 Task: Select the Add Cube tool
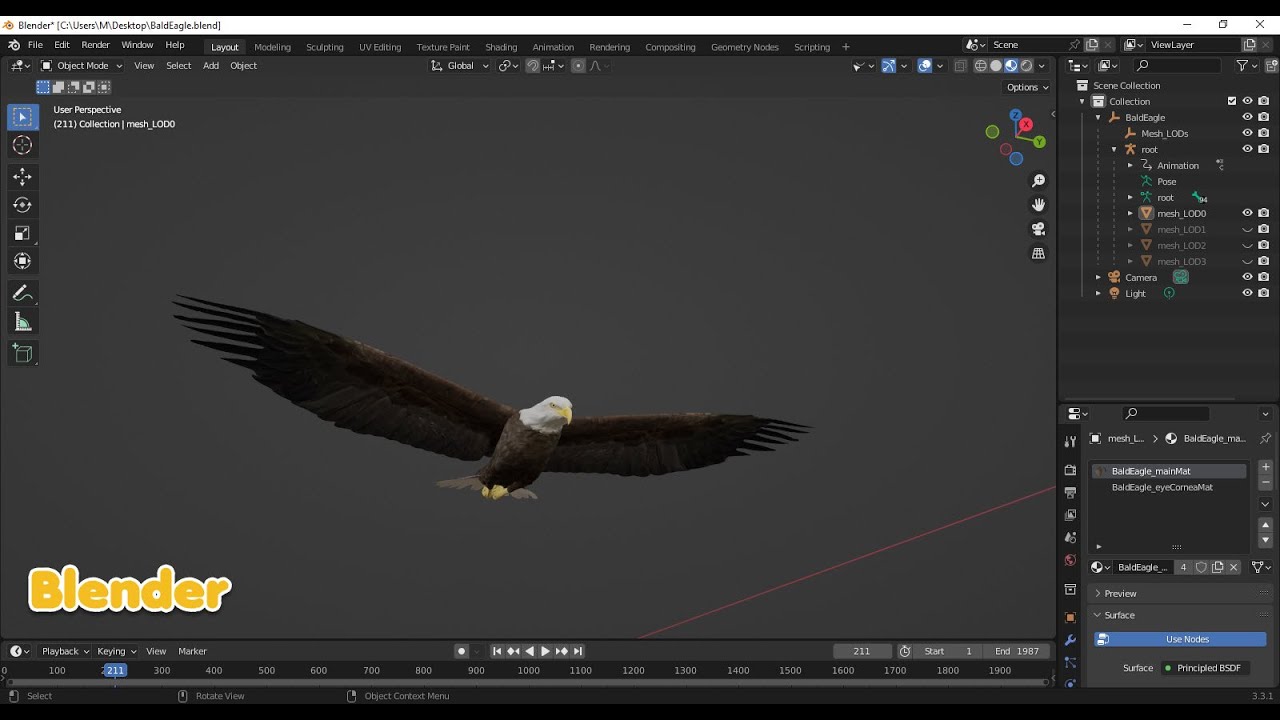pos(22,353)
